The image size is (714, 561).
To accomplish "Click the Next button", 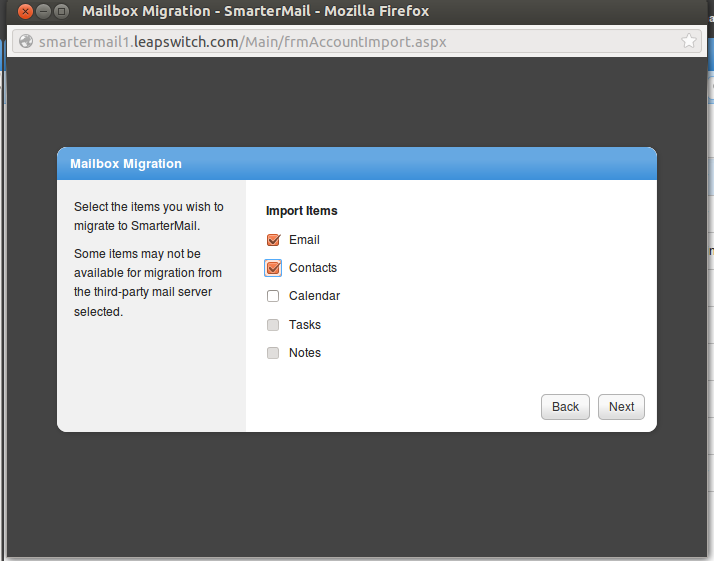I will [621, 407].
